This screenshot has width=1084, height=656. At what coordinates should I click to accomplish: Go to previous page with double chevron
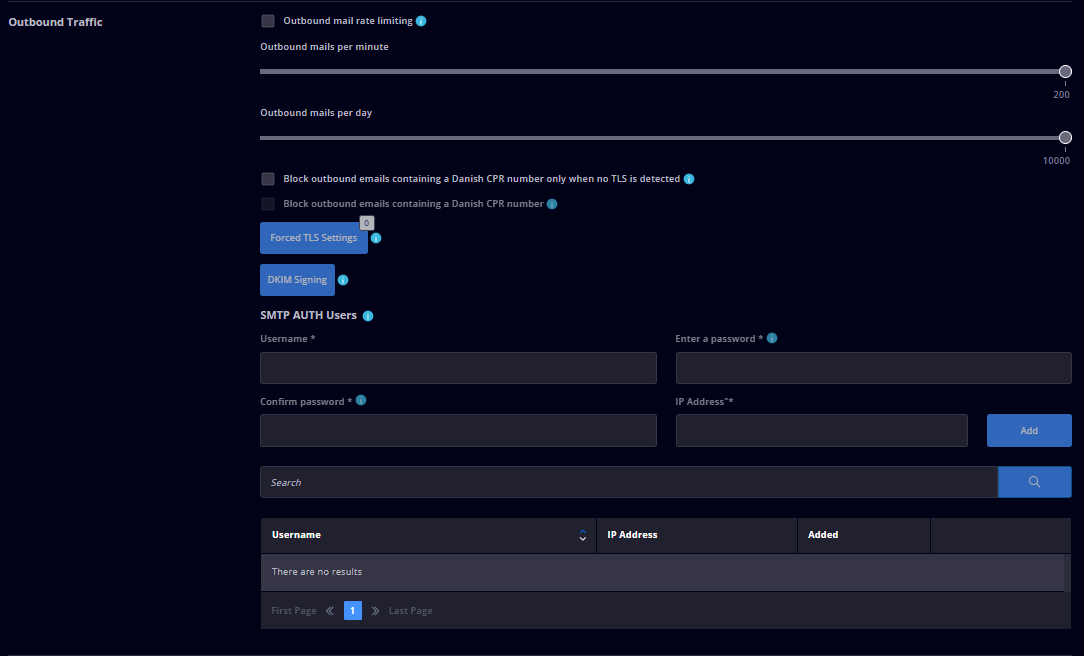click(x=330, y=610)
